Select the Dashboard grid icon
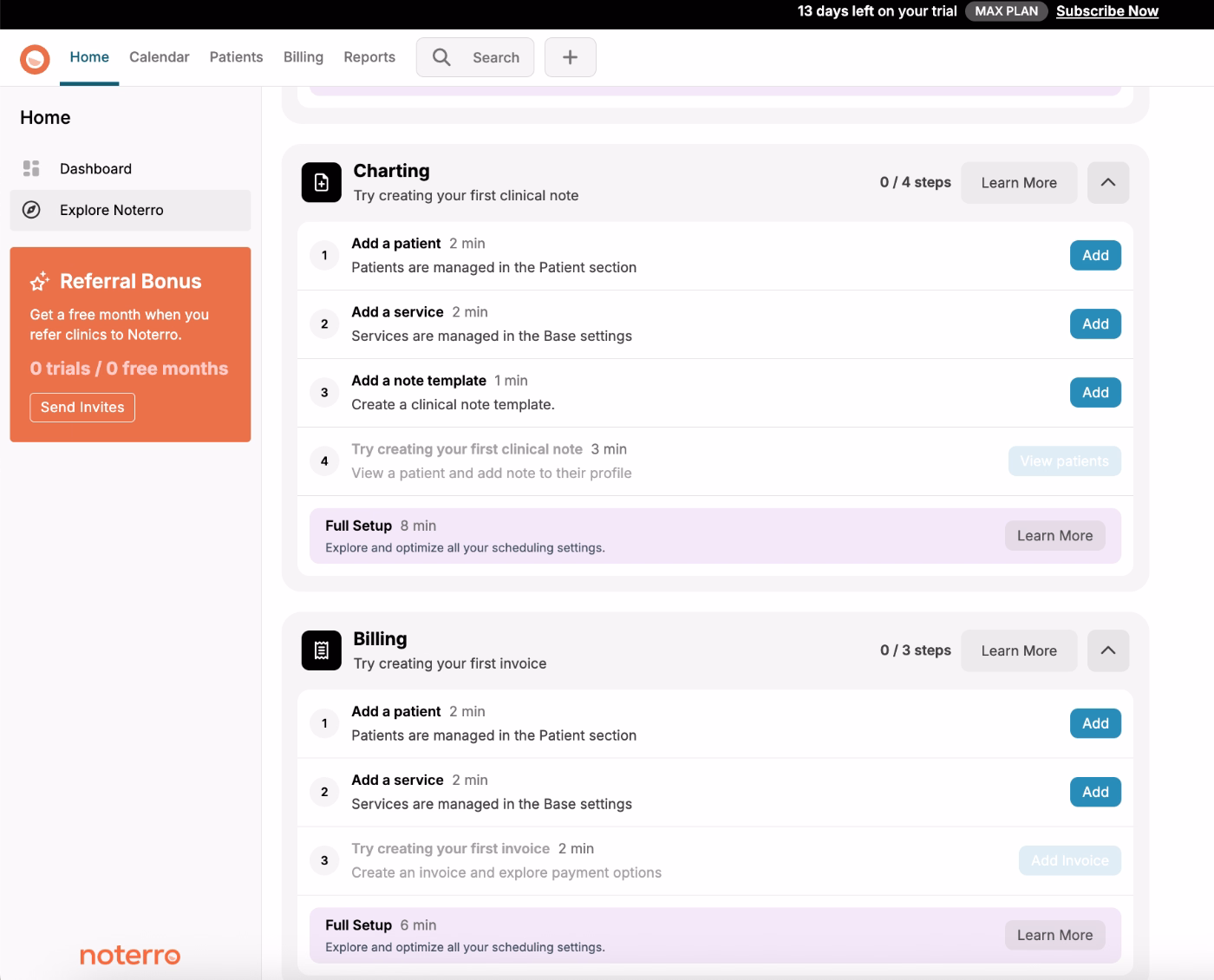Screen dimensions: 1214x980 point(32,168)
